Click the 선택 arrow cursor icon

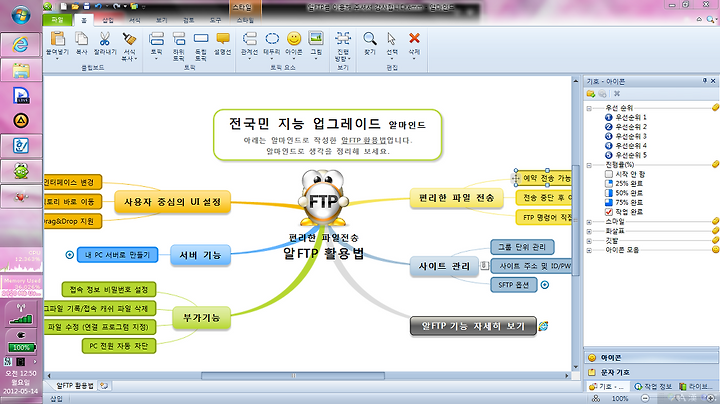pos(391,39)
